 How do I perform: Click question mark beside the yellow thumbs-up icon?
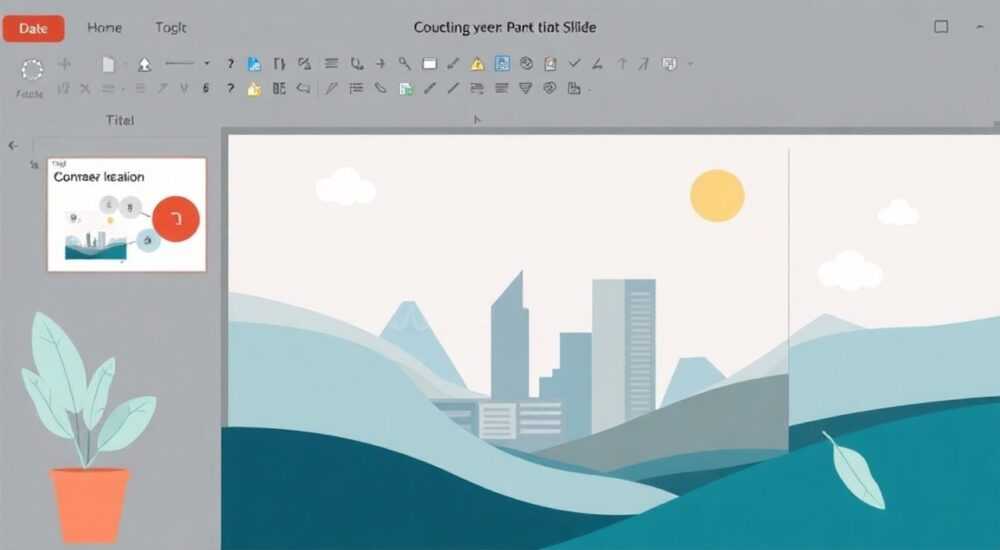coord(230,89)
